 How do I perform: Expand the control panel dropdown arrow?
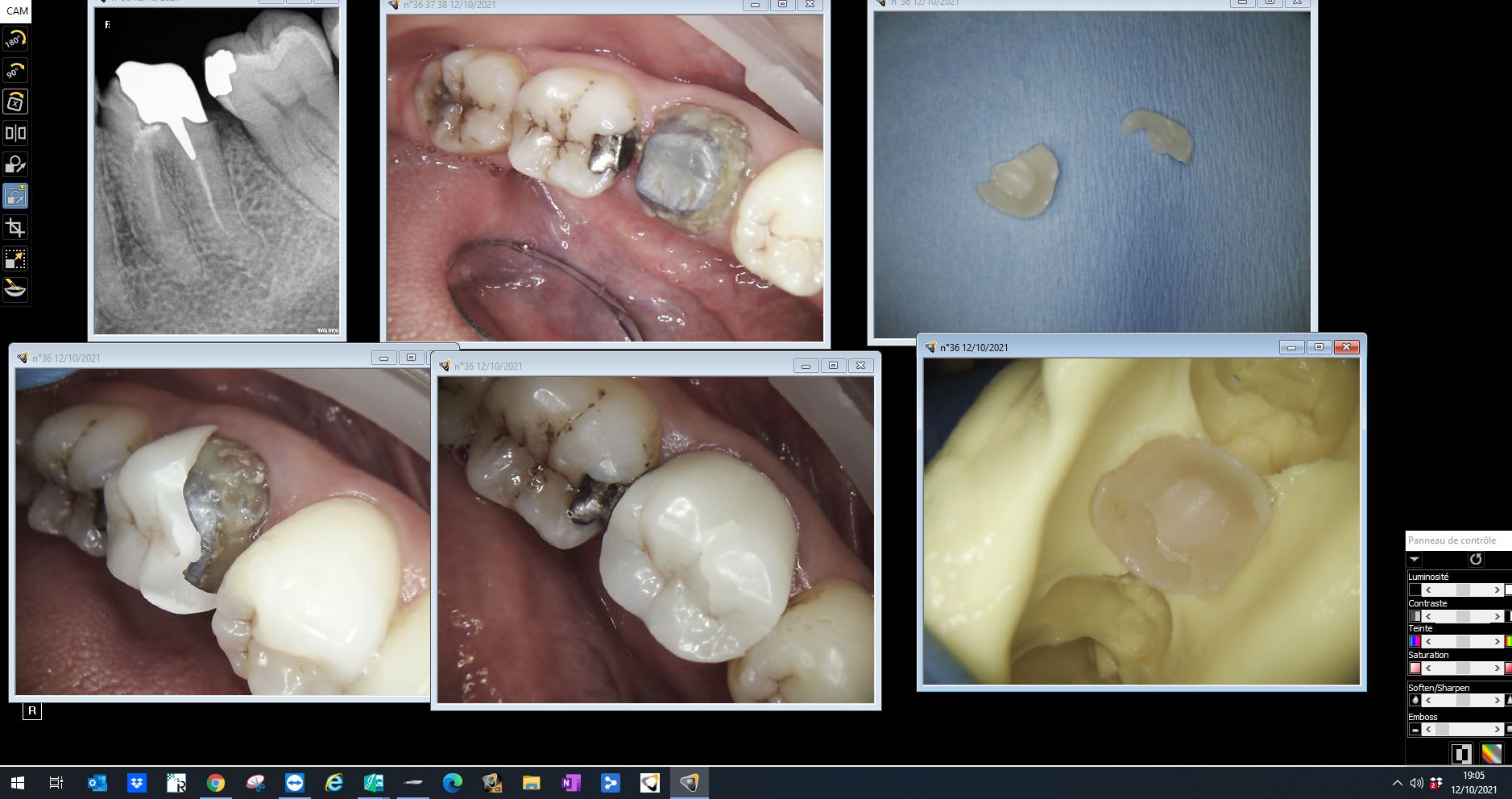tap(1415, 559)
